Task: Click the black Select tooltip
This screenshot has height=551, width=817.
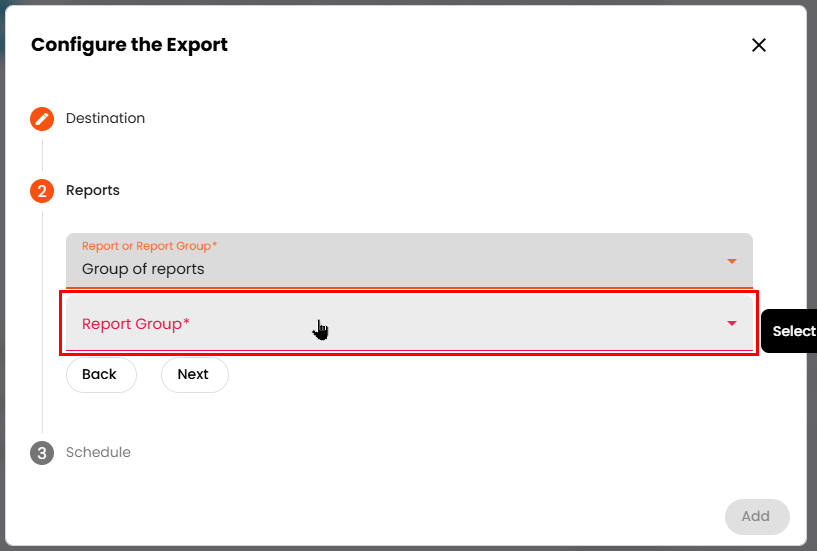Action: (x=793, y=331)
